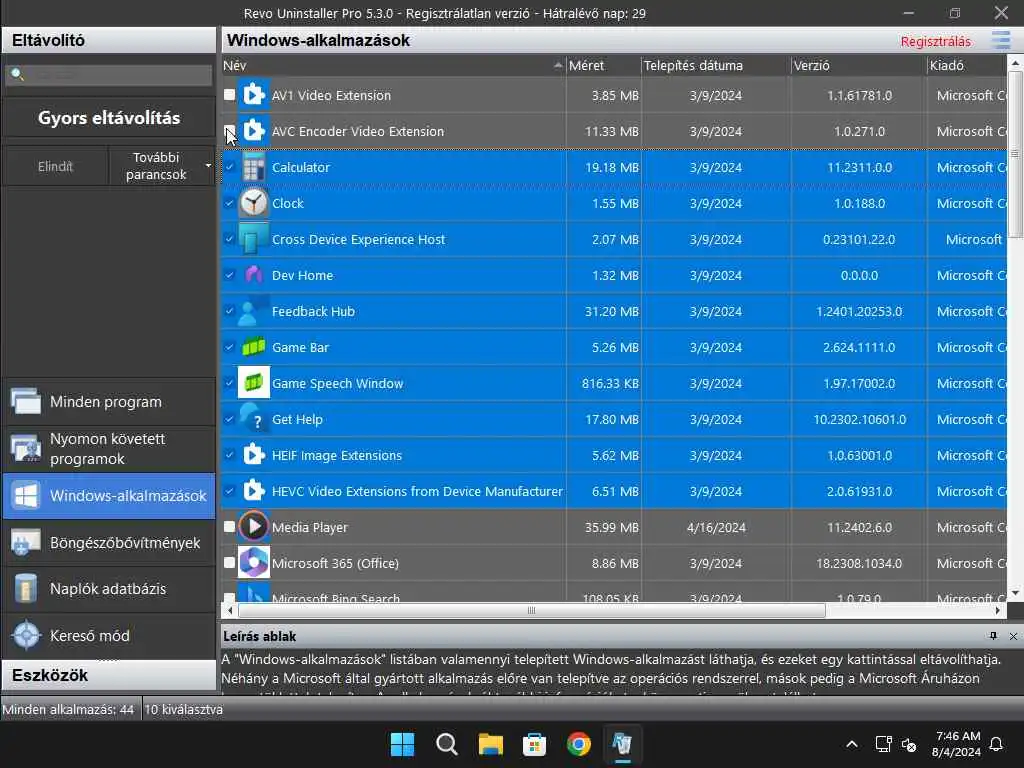Image resolution: width=1024 pixels, height=768 pixels.
Task: Click the Feedback Hub app icon
Action: click(253, 312)
